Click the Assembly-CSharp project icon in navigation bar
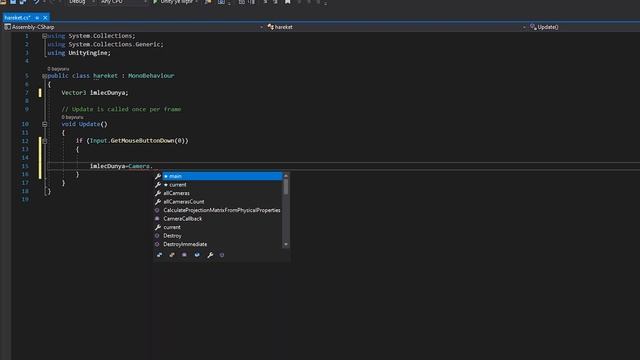The height and width of the screenshot is (360, 640). coord(7,27)
